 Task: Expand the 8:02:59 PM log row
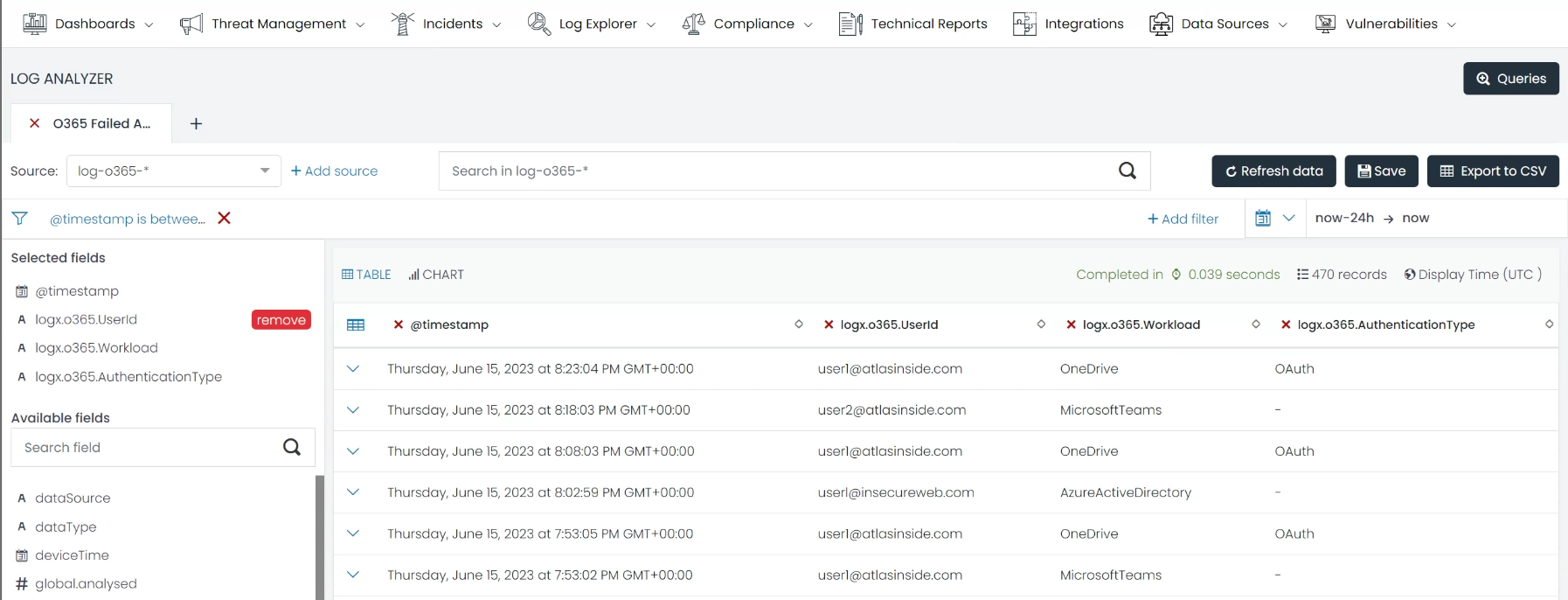[353, 492]
